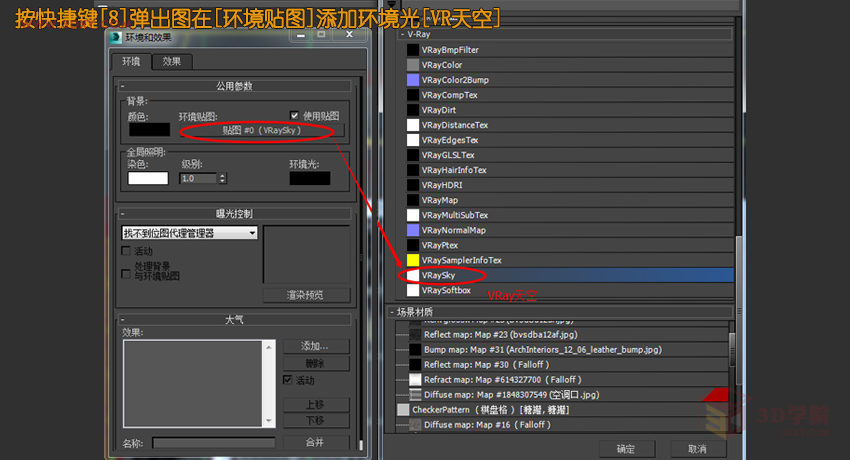Viewport: 850px width, 460px height.
Task: Select Reflect map #23 bvsdba12af.jpg entry
Action: [562, 335]
